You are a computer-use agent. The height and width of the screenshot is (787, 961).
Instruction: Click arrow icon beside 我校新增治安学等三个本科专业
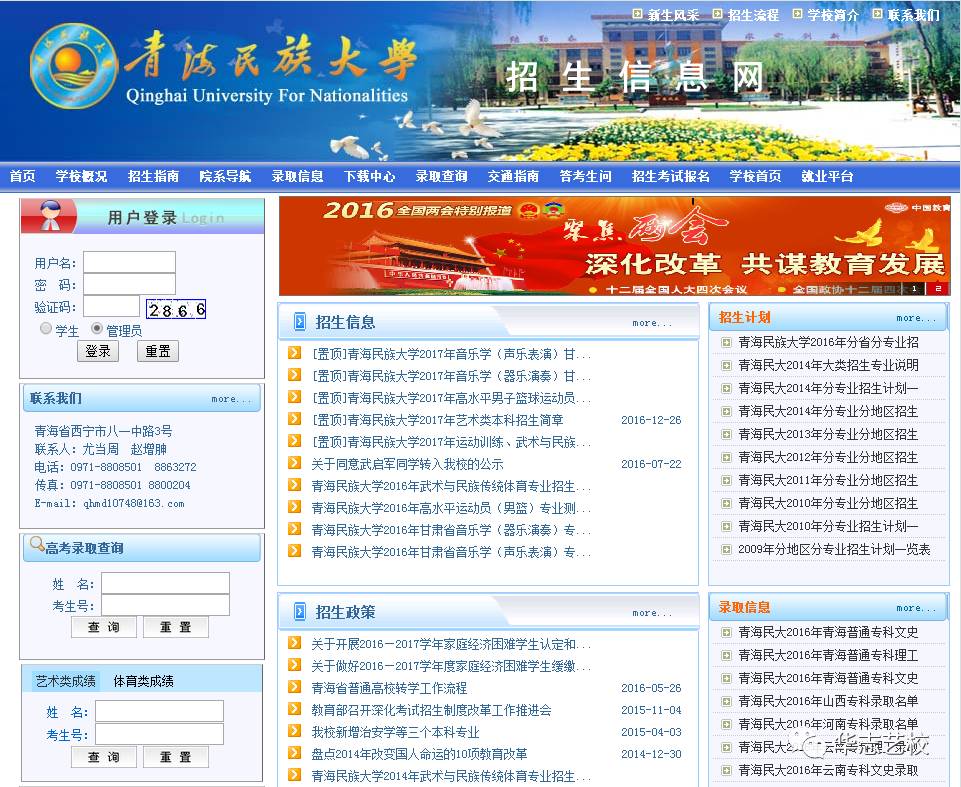click(x=295, y=731)
